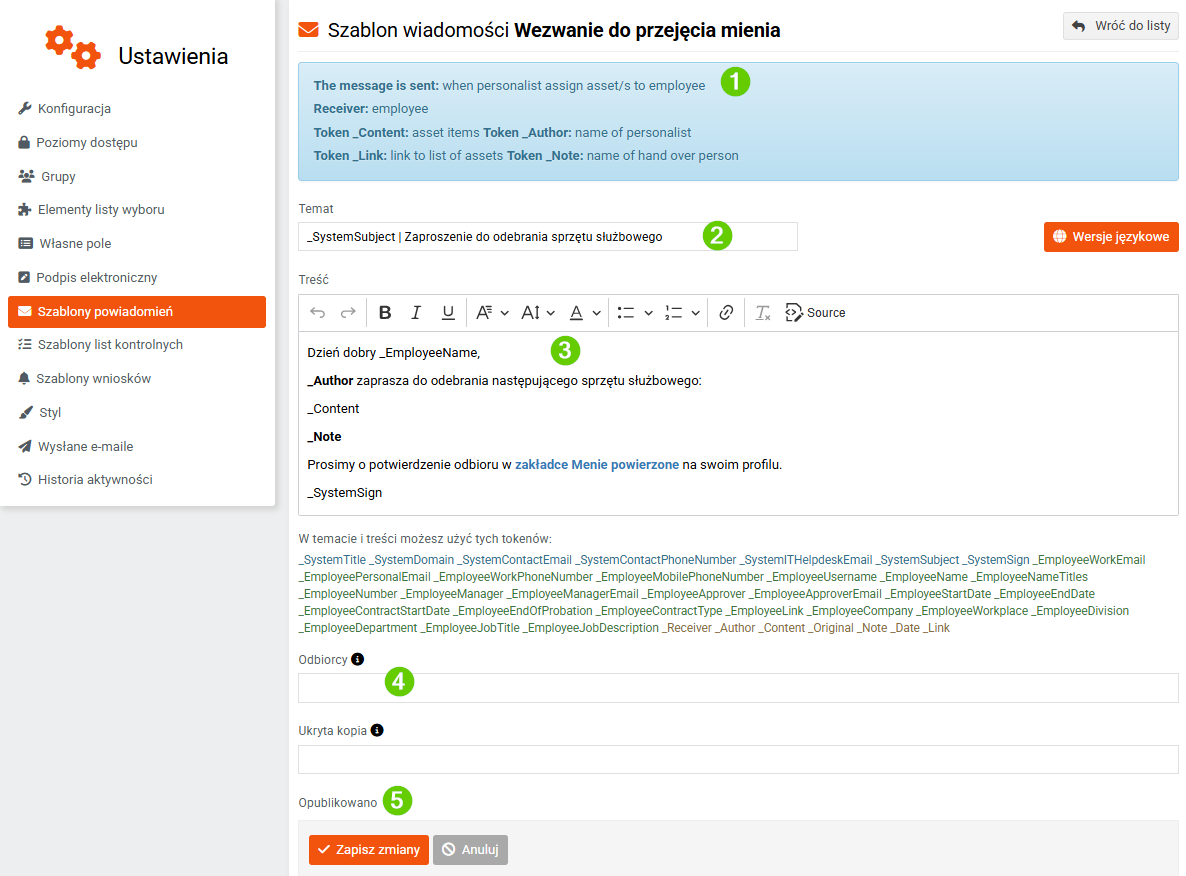This screenshot has height=876, width=1186.
Task: Toggle bold formatting in the editor toolbar
Action: [385, 312]
